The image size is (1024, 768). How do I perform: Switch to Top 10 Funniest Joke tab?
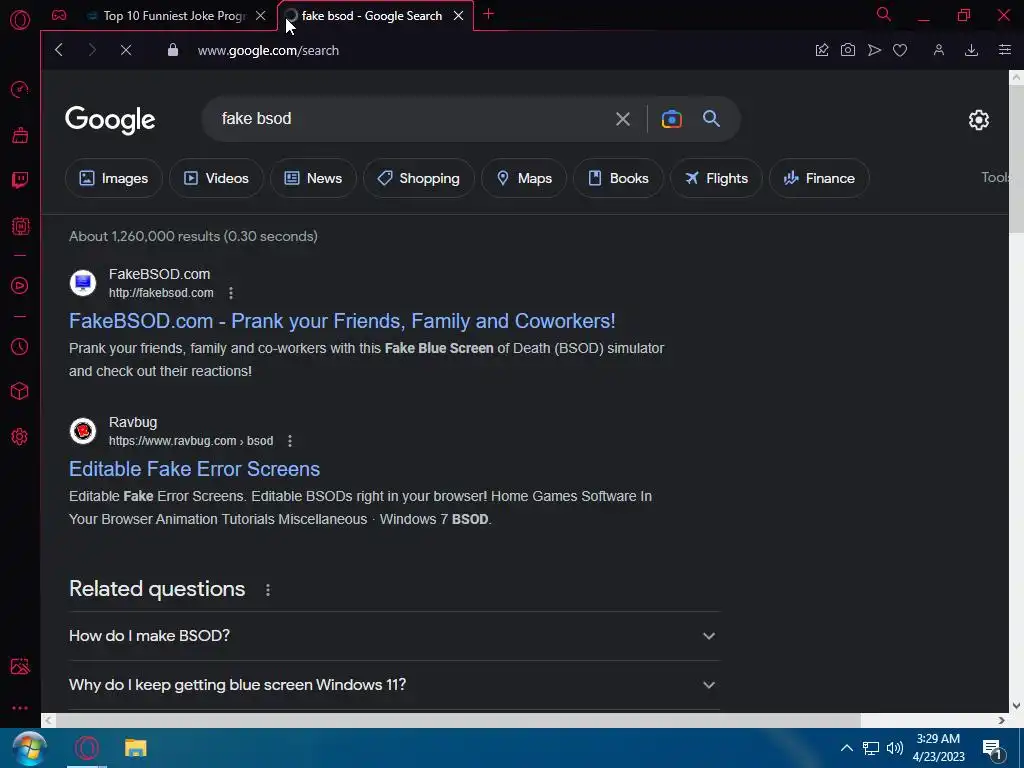pyautogui.click(x=174, y=16)
